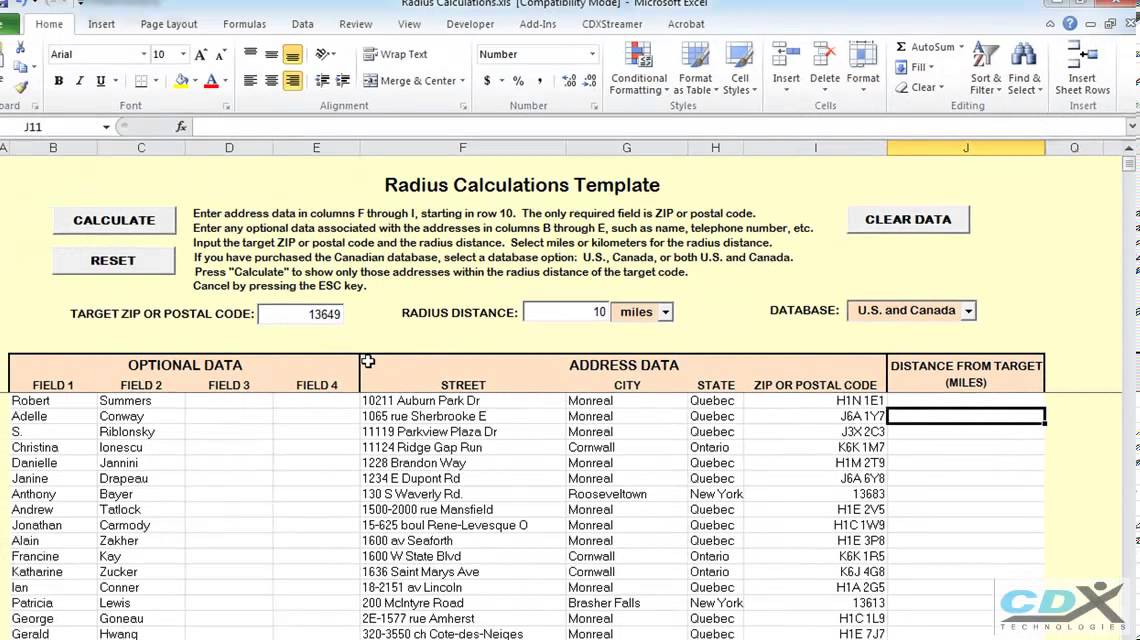The image size is (1140, 640).
Task: Open Sort & Filter
Action: [986, 69]
